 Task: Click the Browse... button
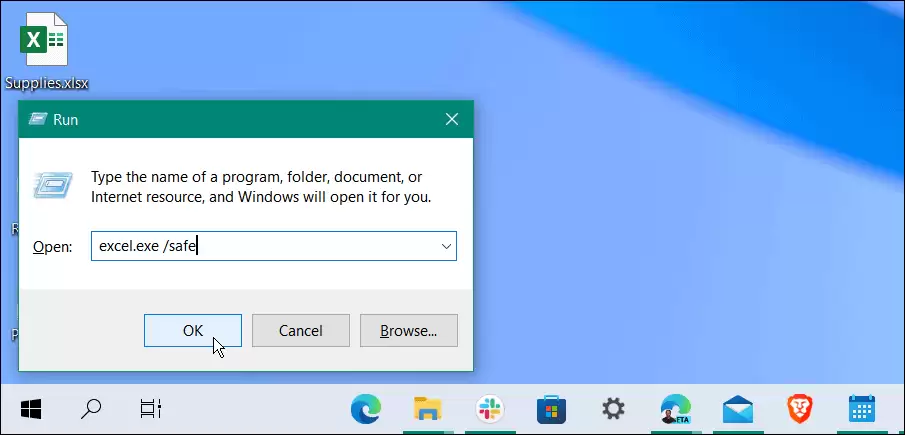pyautogui.click(x=409, y=331)
